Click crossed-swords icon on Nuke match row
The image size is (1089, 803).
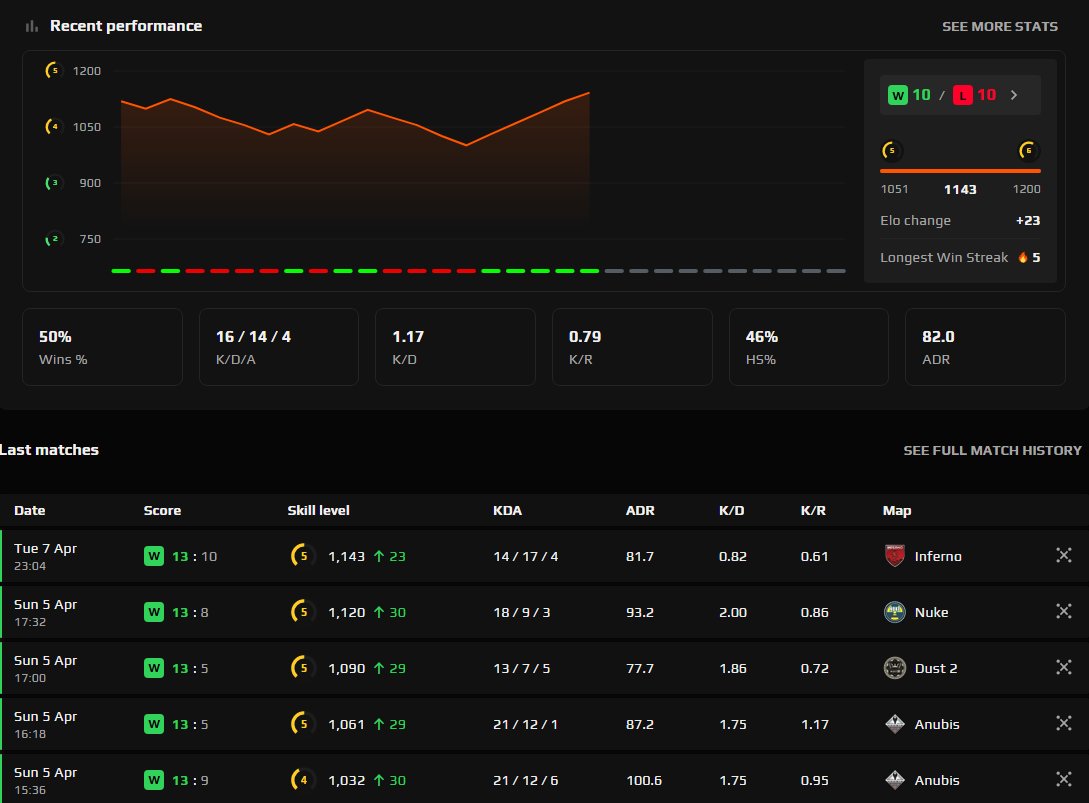[1063, 611]
